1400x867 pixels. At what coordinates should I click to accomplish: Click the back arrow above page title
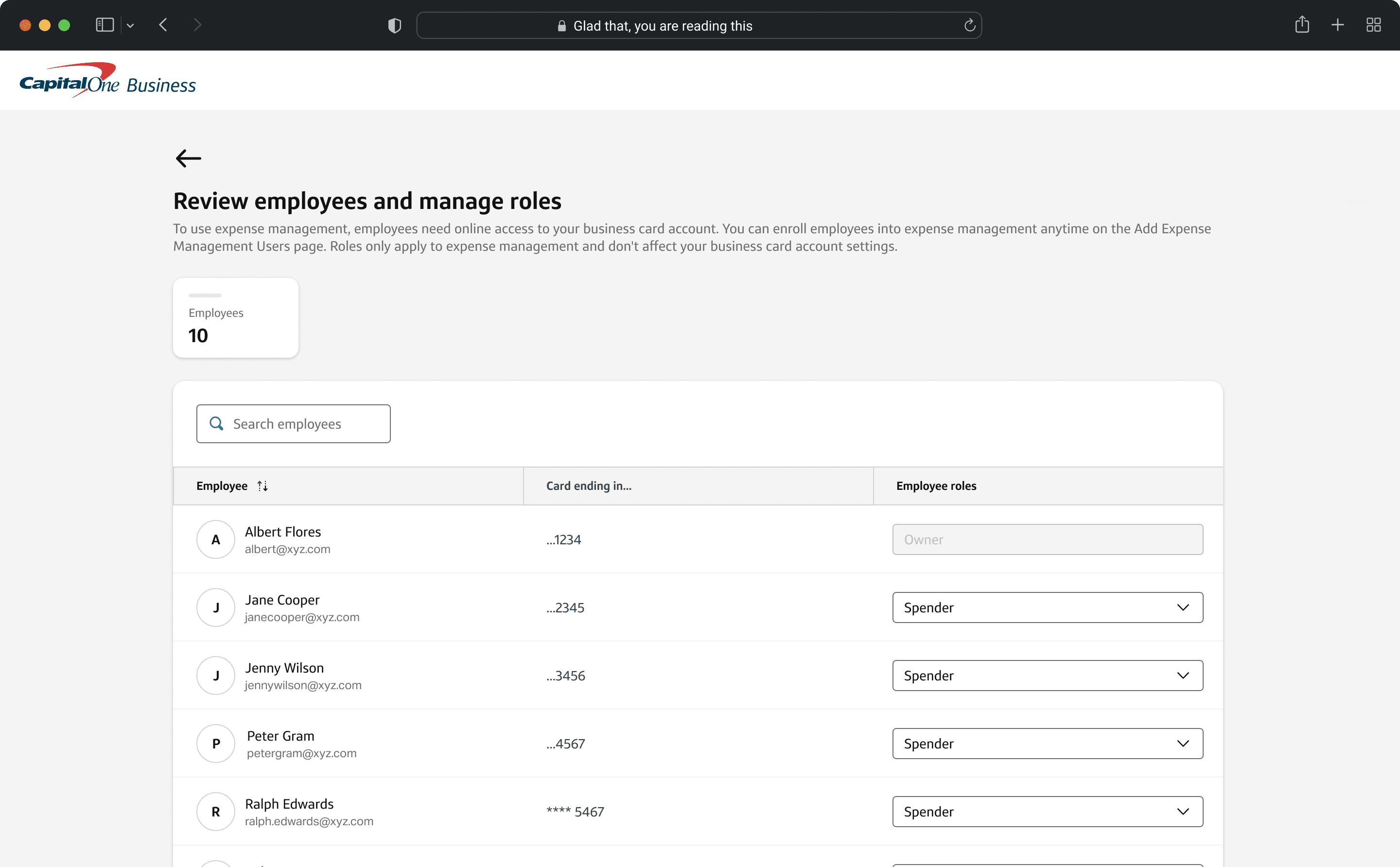(x=188, y=158)
